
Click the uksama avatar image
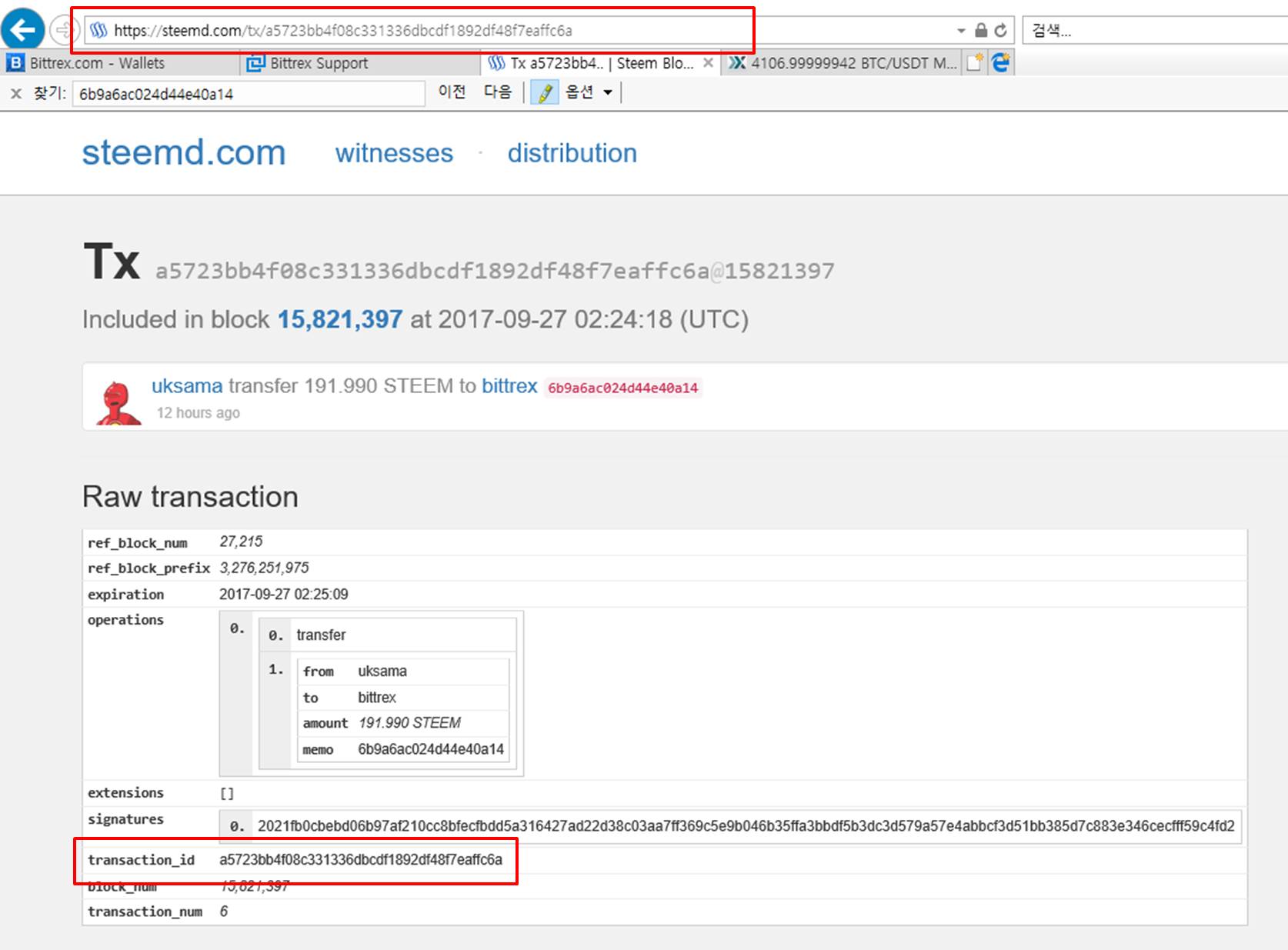[118, 402]
